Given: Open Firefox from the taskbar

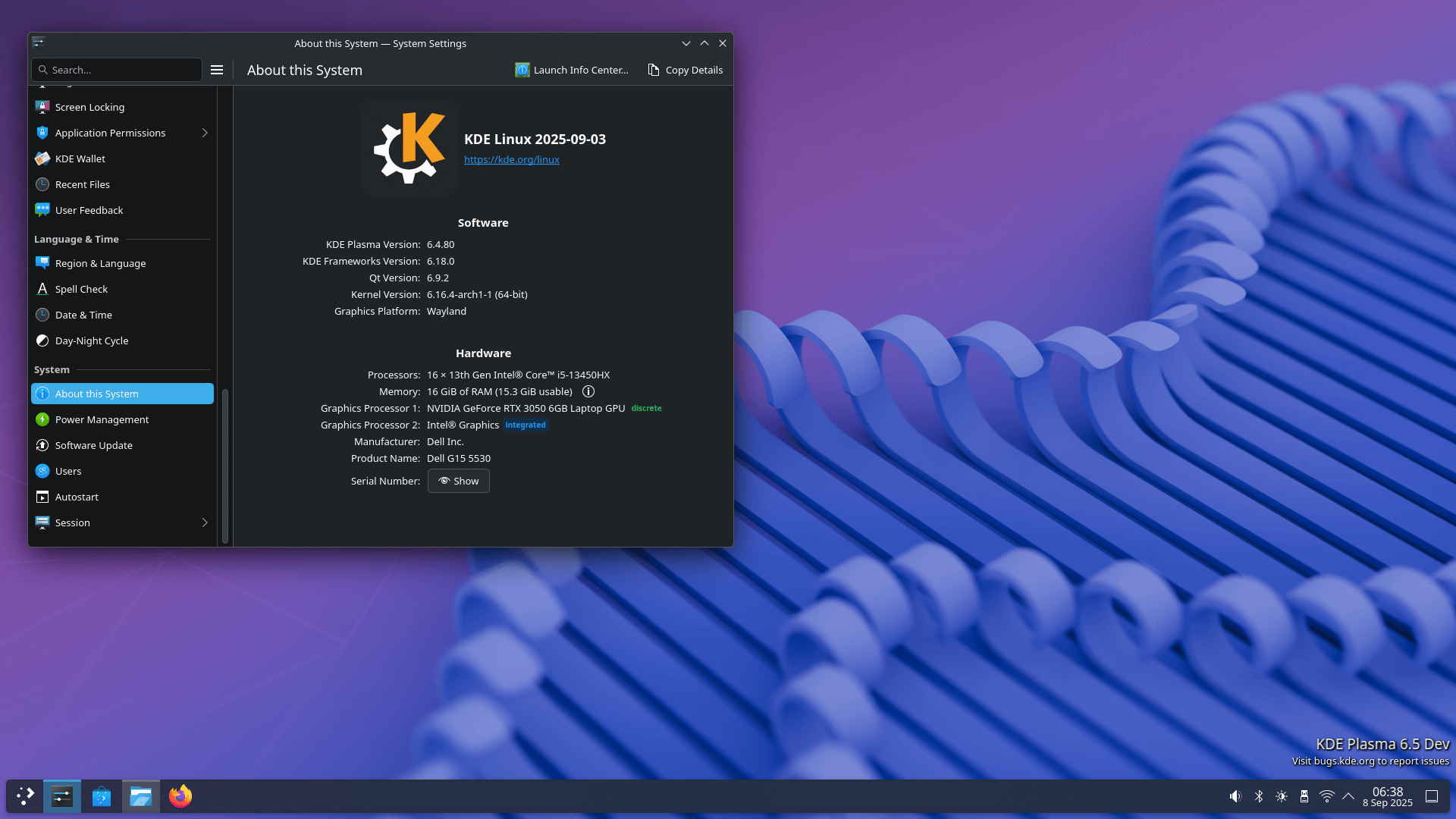Looking at the screenshot, I should pos(180,796).
